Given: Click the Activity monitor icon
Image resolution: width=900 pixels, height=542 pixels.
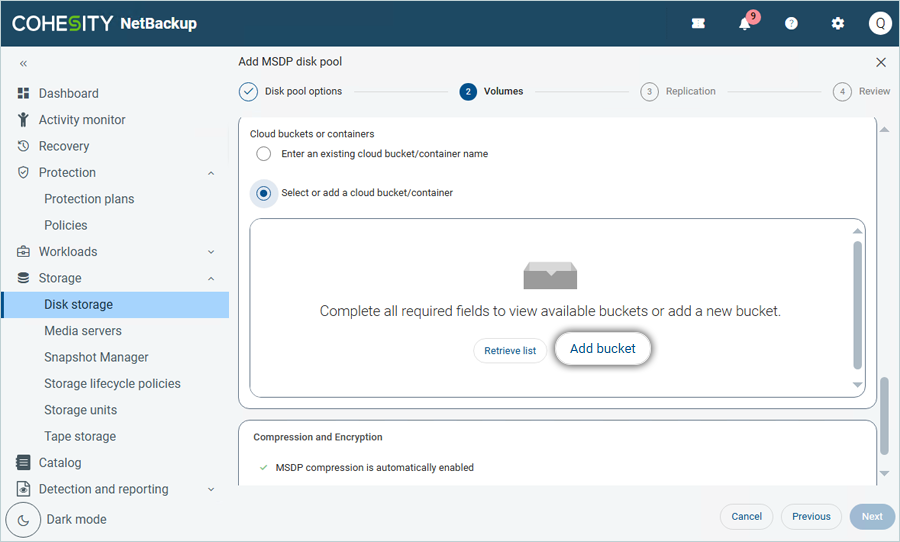Looking at the screenshot, I should coord(23,120).
